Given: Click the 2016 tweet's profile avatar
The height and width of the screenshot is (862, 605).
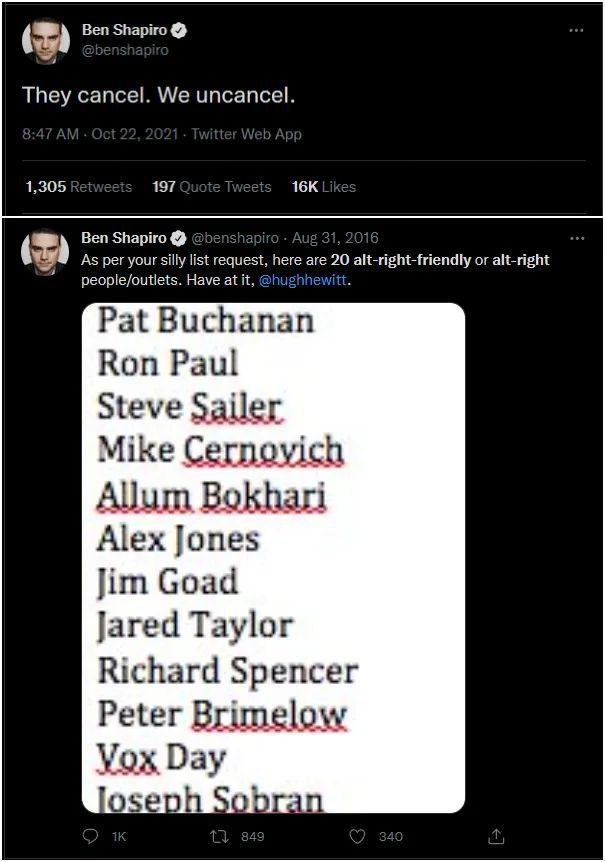Looking at the screenshot, I should click(x=46, y=253).
